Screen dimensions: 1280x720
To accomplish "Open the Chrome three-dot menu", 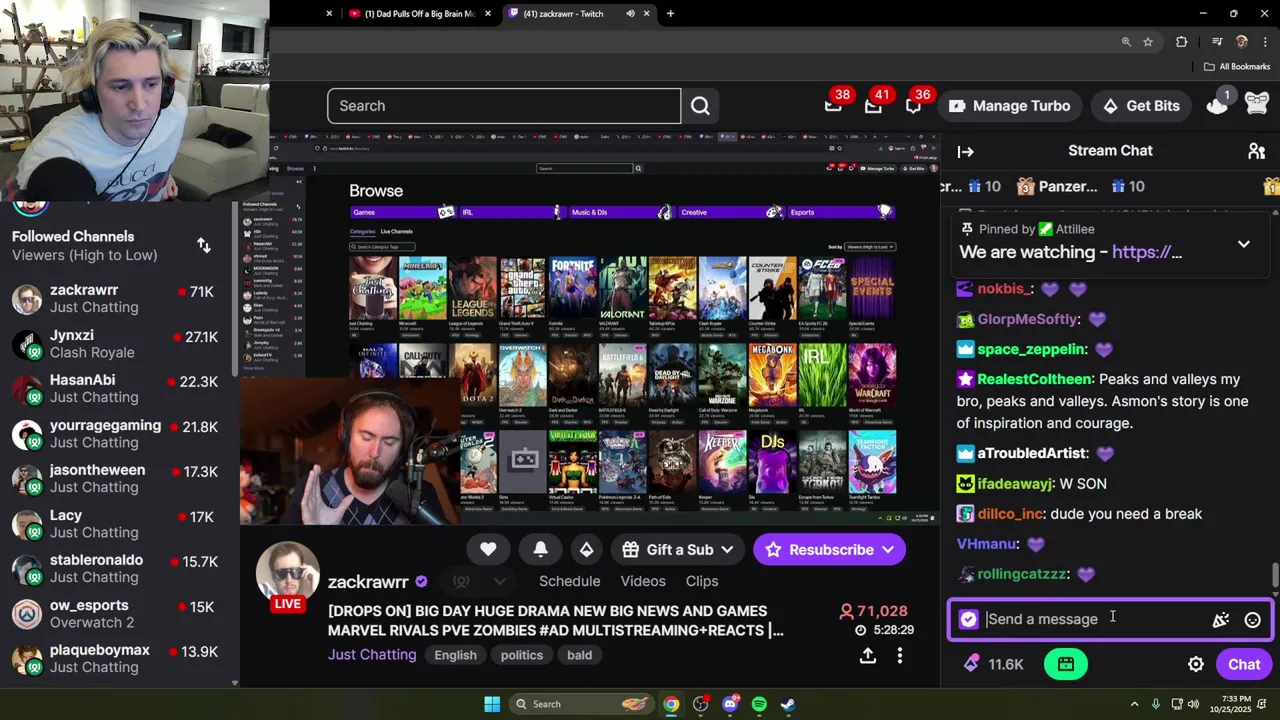I will 1265,42.
